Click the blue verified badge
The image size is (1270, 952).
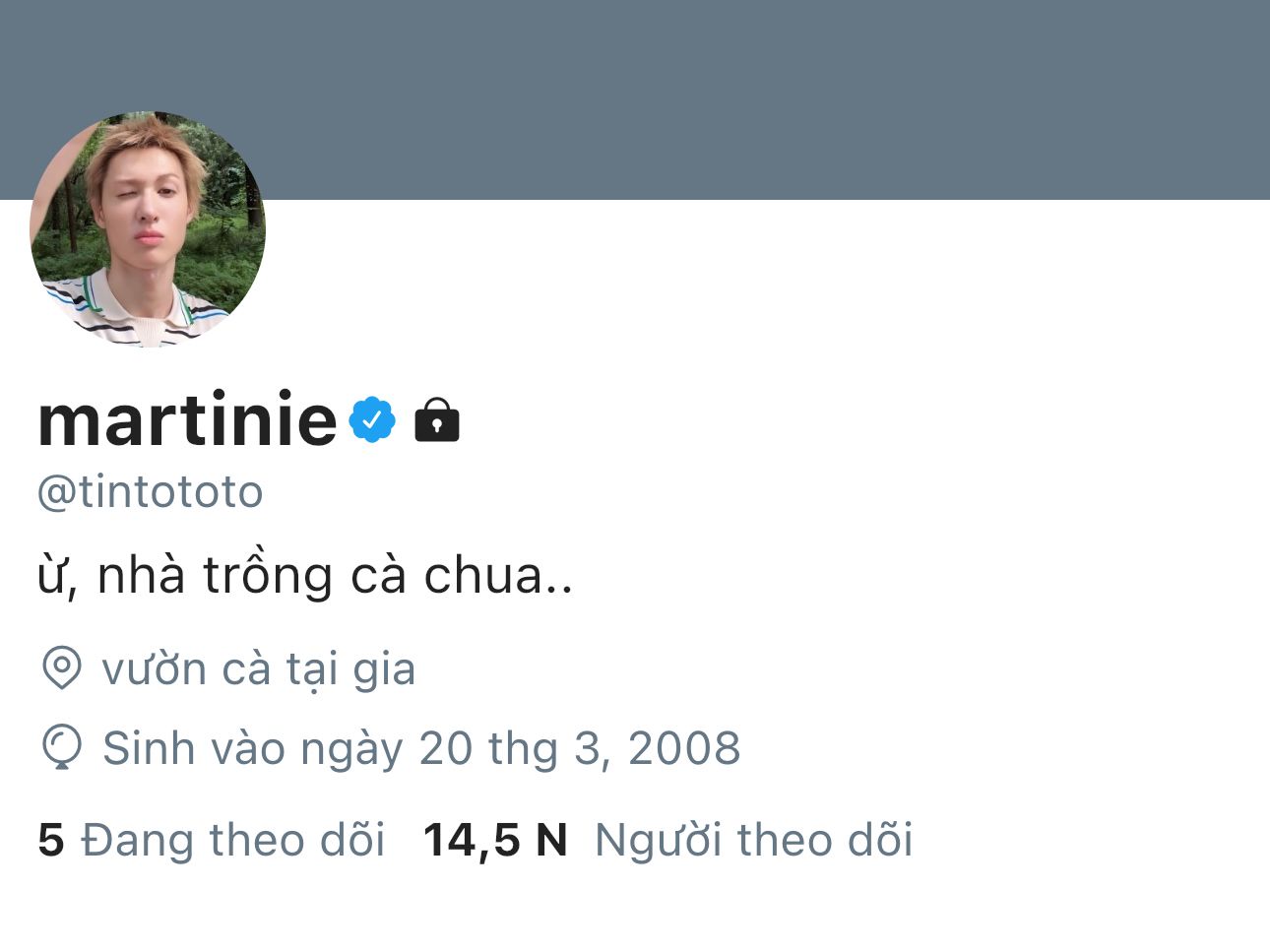tap(373, 419)
